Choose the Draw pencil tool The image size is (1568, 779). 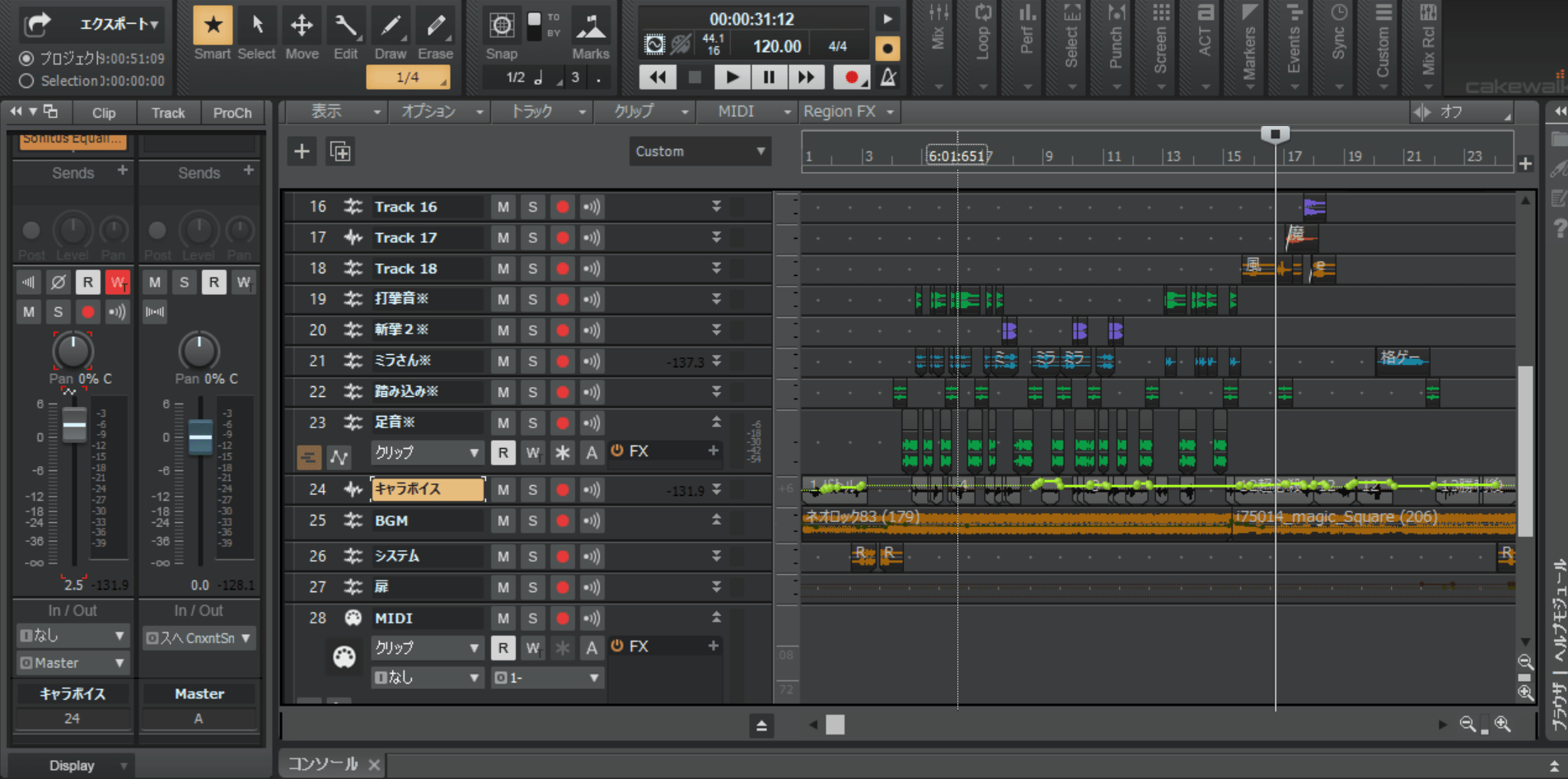point(390,26)
